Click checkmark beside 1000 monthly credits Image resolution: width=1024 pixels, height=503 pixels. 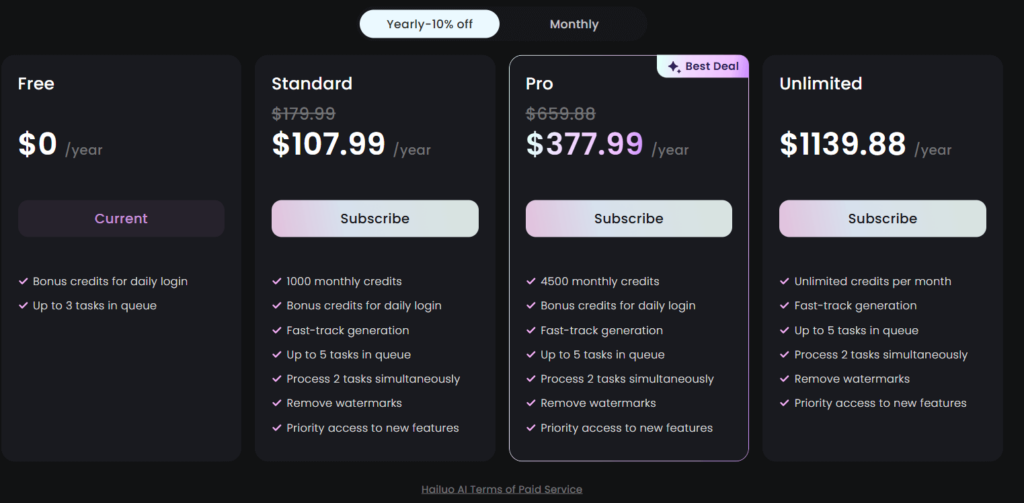pyautogui.click(x=277, y=282)
